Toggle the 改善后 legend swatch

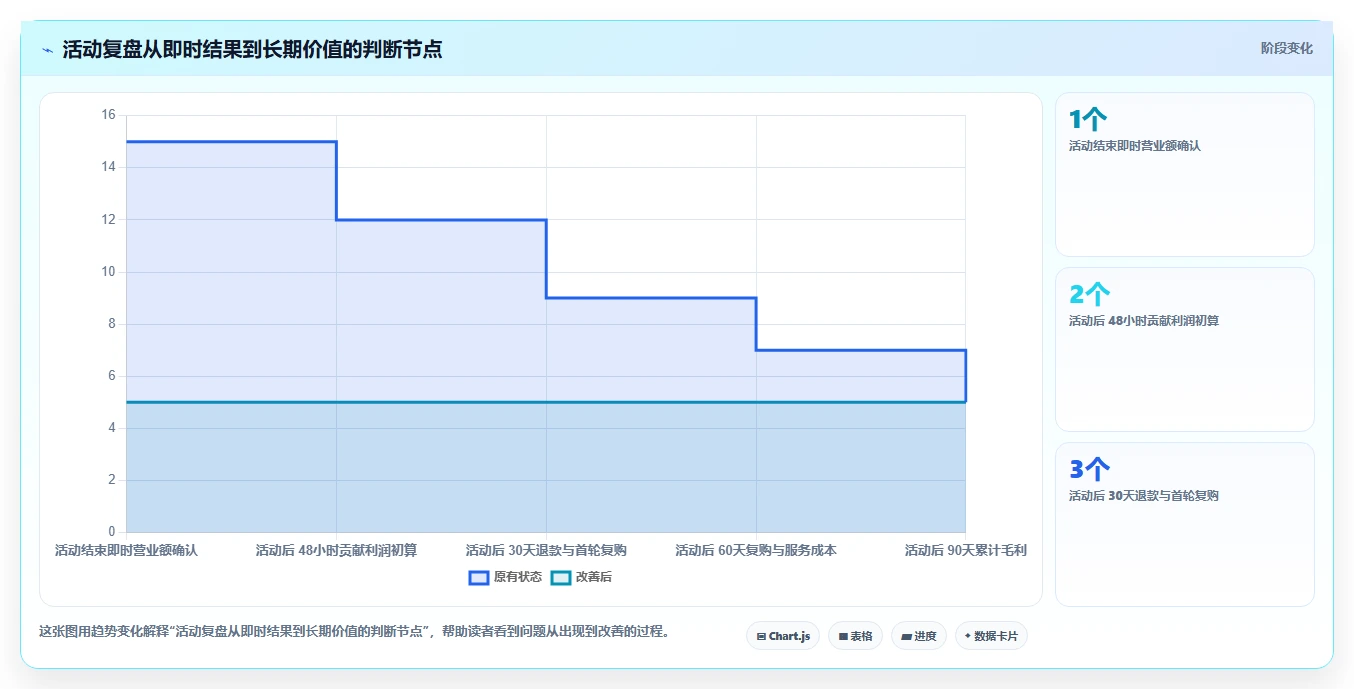click(x=561, y=577)
